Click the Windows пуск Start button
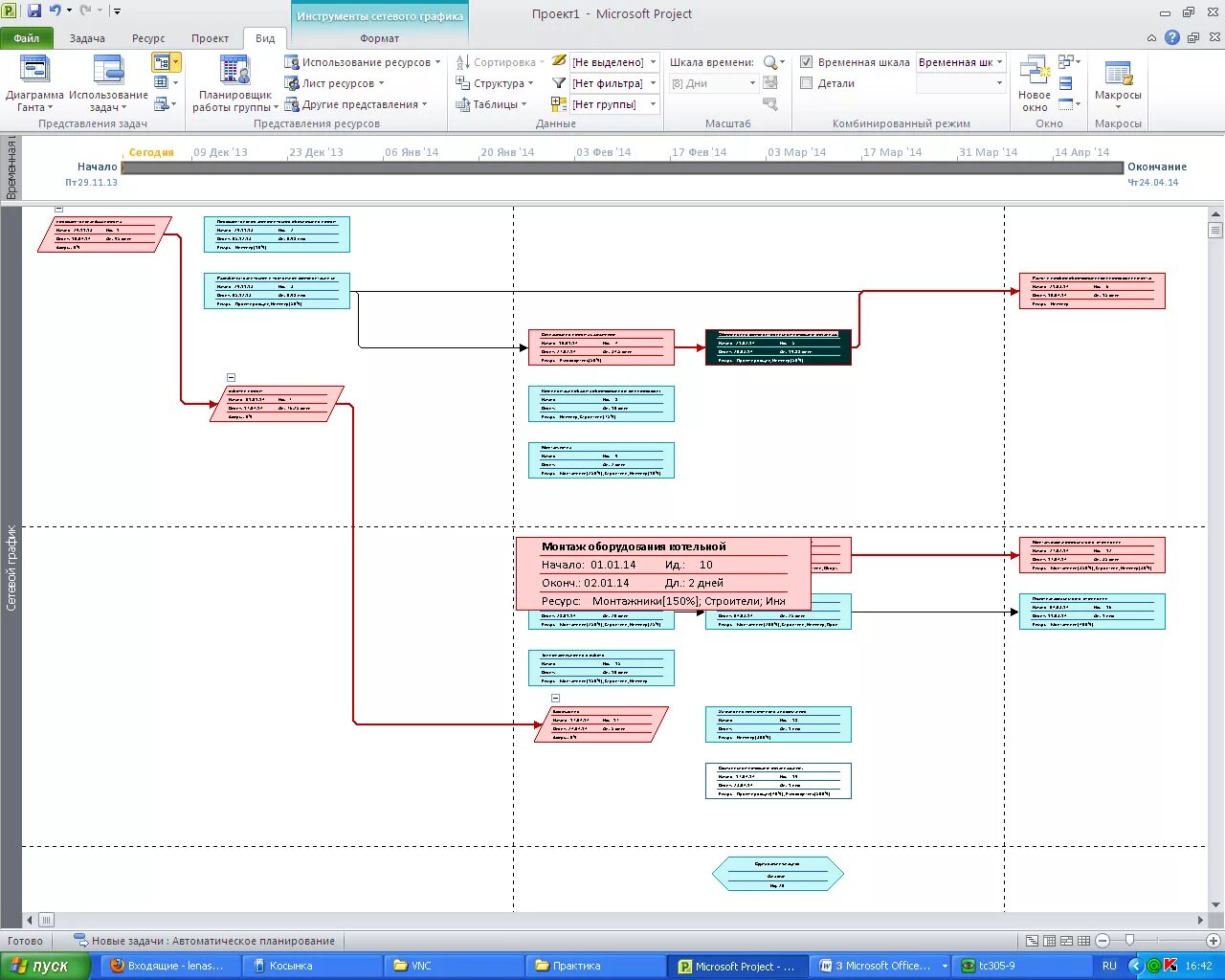The height and width of the screenshot is (980, 1225). pyautogui.click(x=44, y=966)
